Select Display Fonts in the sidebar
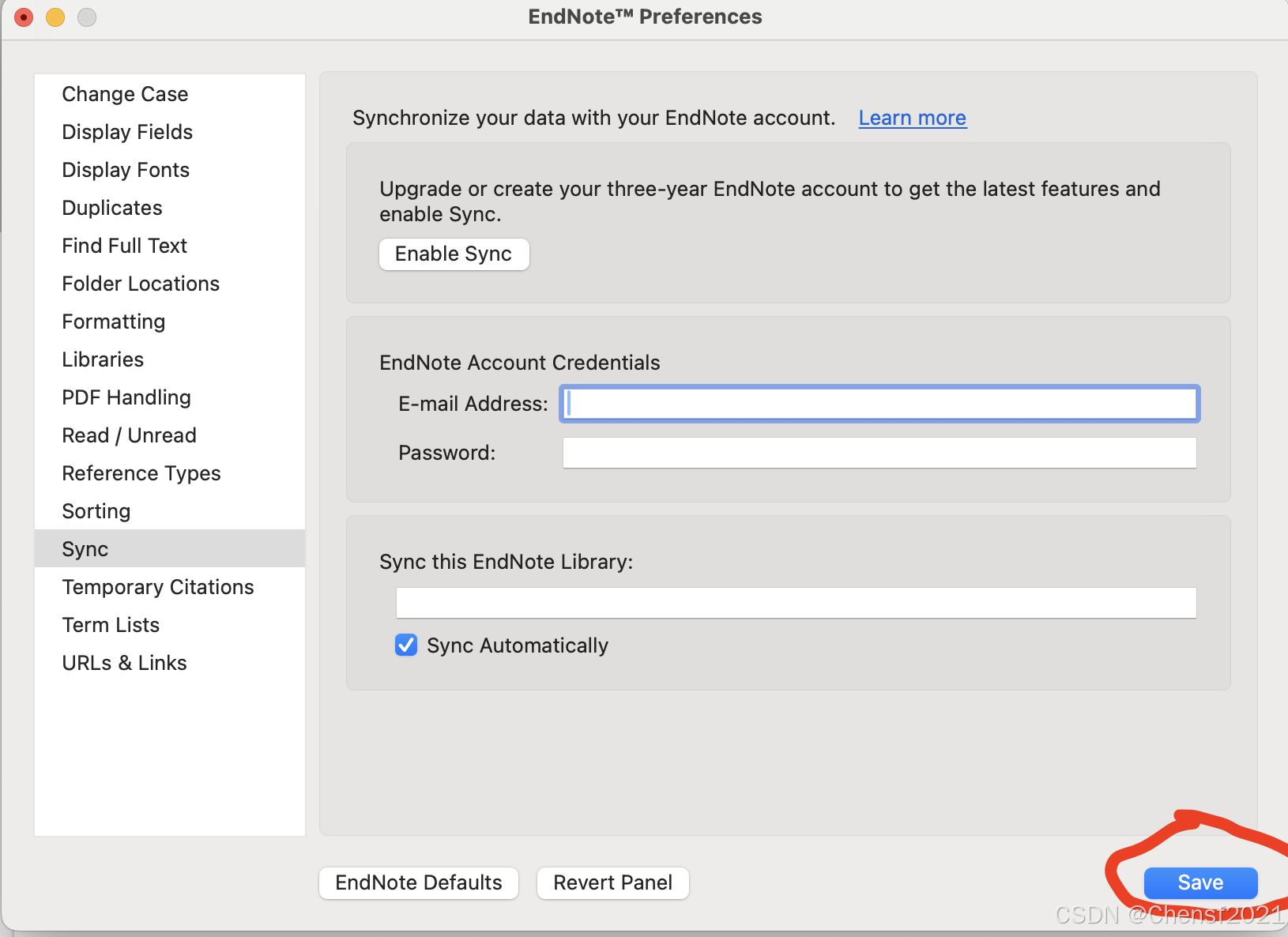This screenshot has width=1288, height=937. (x=126, y=170)
